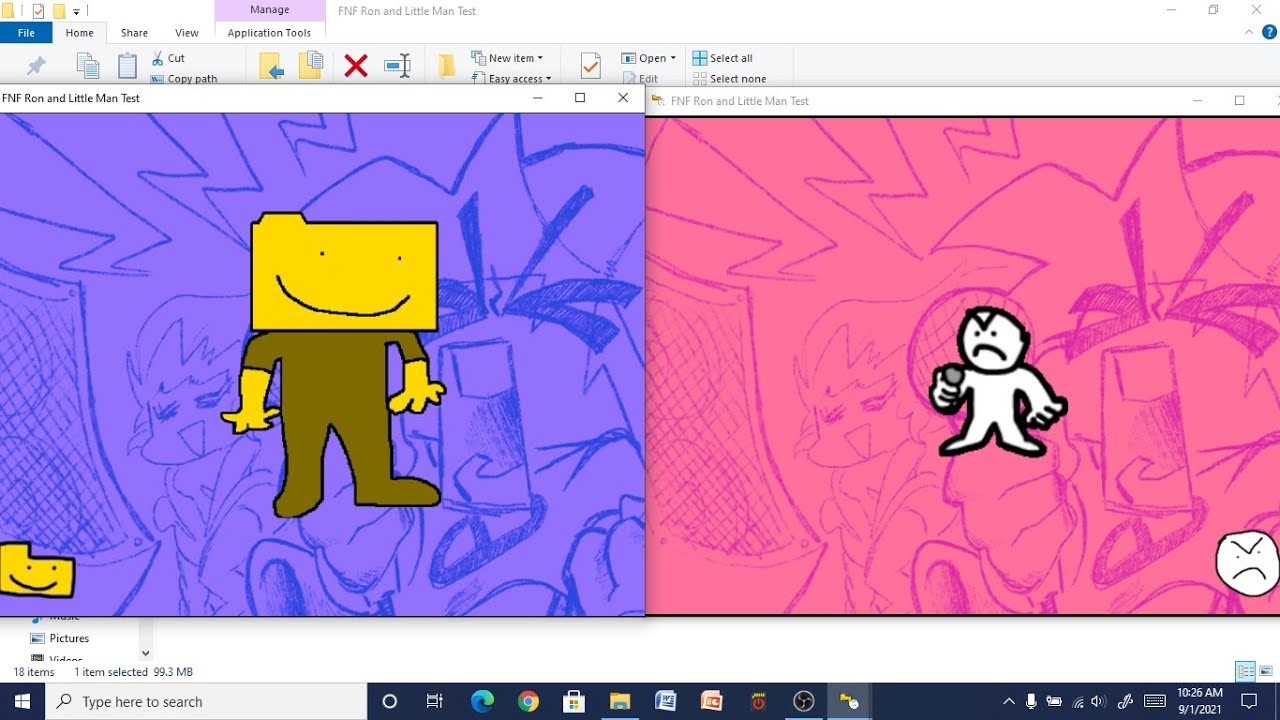
Task: Click the touch keyboard tray icon
Action: [x=1154, y=701]
